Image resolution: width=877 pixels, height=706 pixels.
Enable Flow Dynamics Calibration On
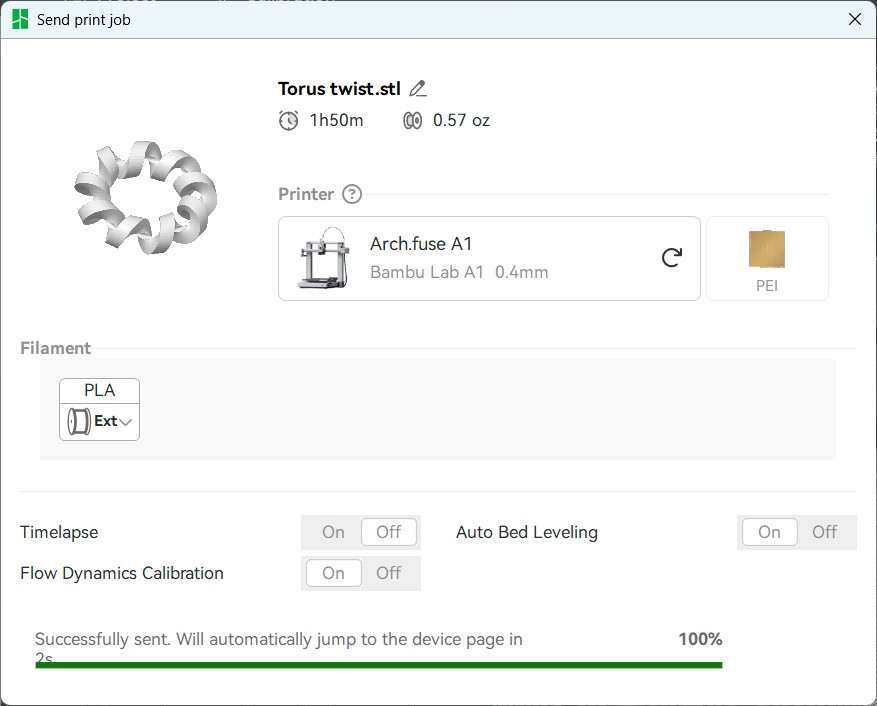click(333, 573)
